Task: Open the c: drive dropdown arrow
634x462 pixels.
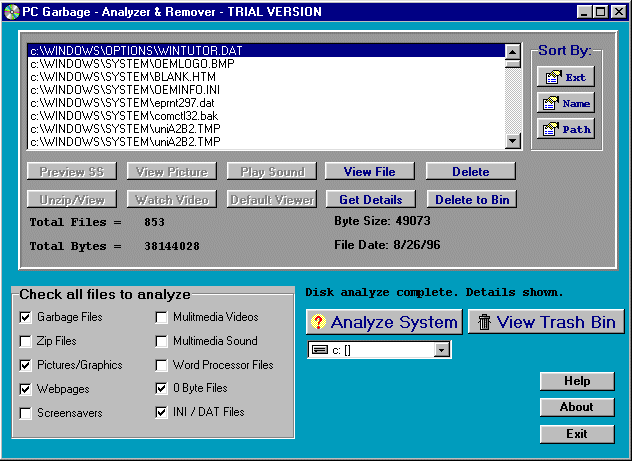Action: (x=442, y=350)
